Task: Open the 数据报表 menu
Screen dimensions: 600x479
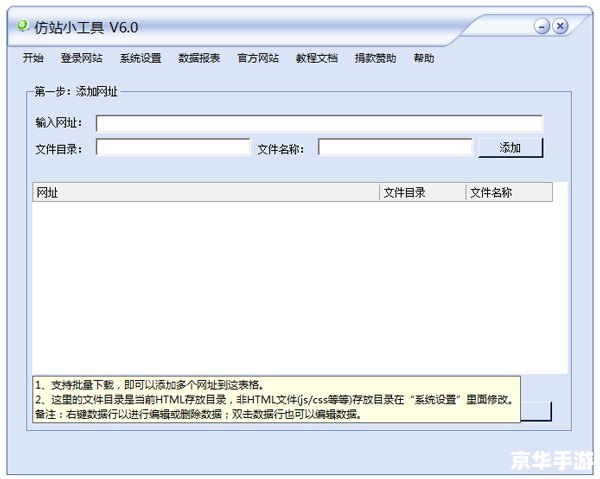Action: tap(199, 58)
